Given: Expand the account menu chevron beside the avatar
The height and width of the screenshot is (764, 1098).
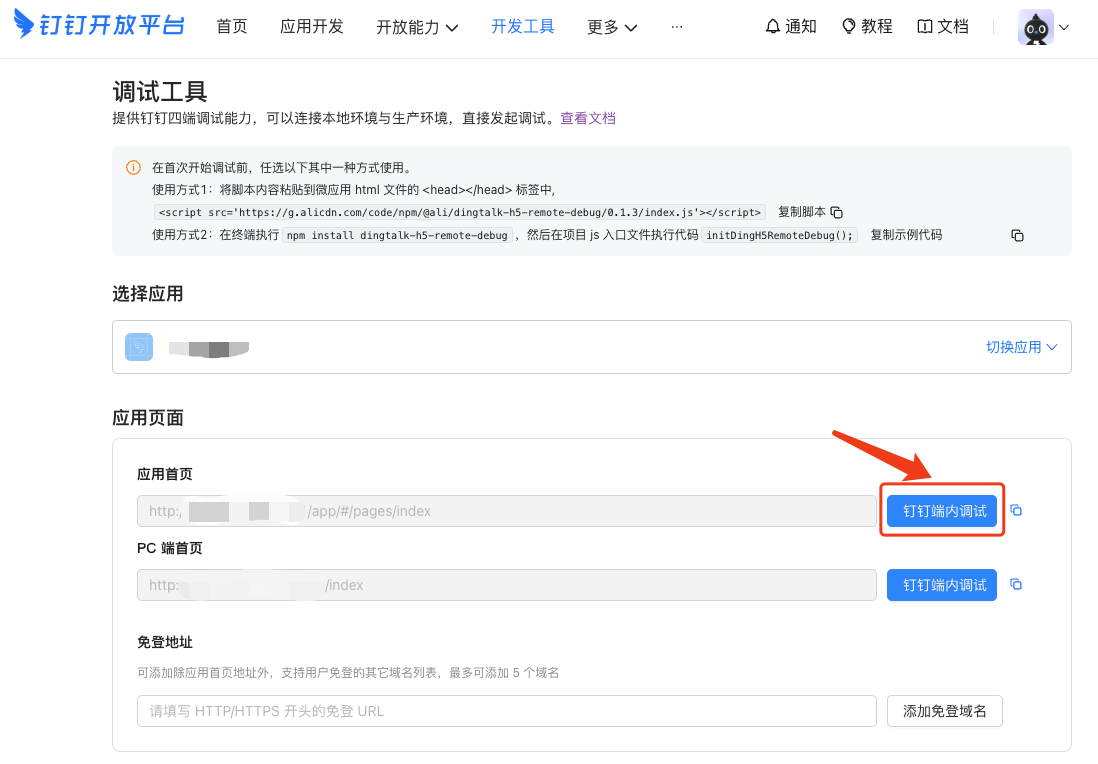Looking at the screenshot, I should 1064,27.
